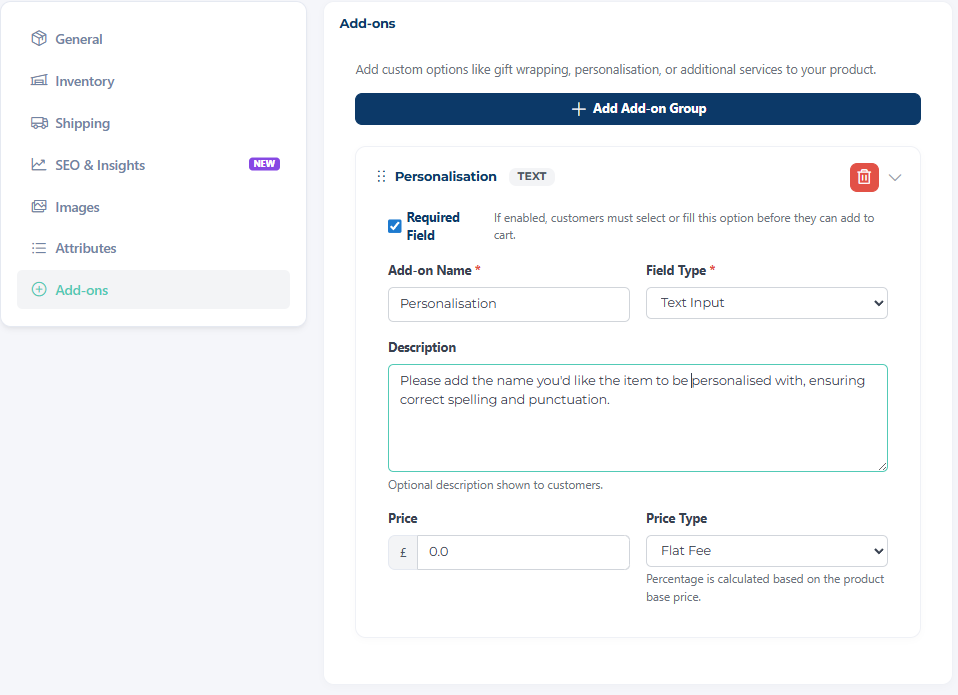The image size is (958, 695).
Task: Click the Price amount field
Action: [x=522, y=552]
